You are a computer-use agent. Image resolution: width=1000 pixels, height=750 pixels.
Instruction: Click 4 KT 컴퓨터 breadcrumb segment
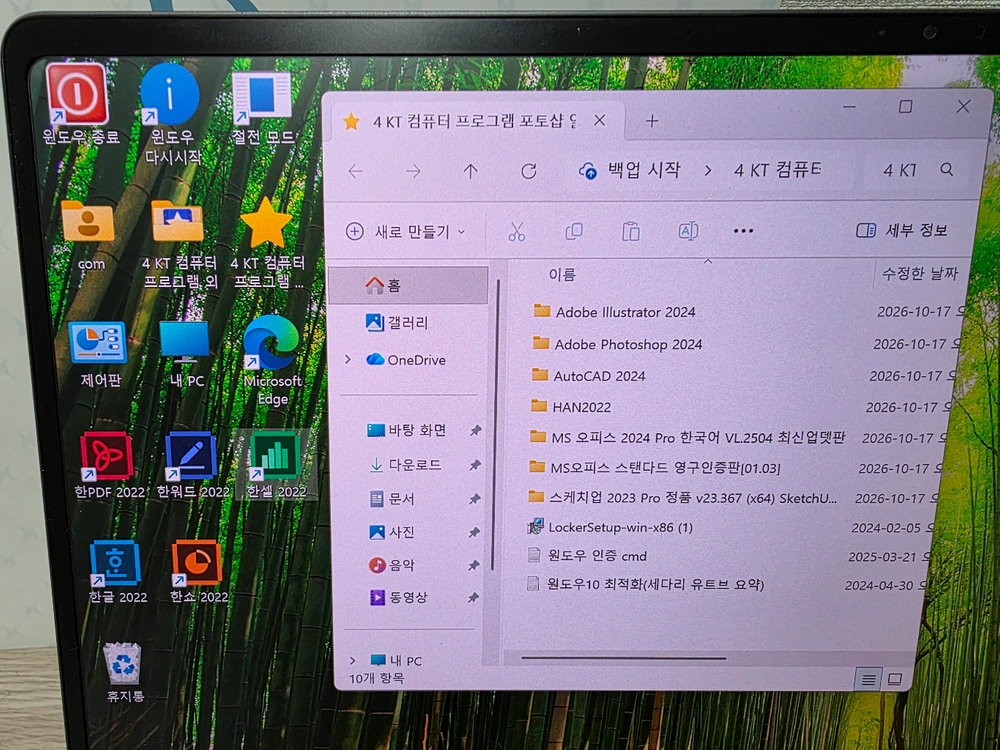pyautogui.click(x=777, y=170)
